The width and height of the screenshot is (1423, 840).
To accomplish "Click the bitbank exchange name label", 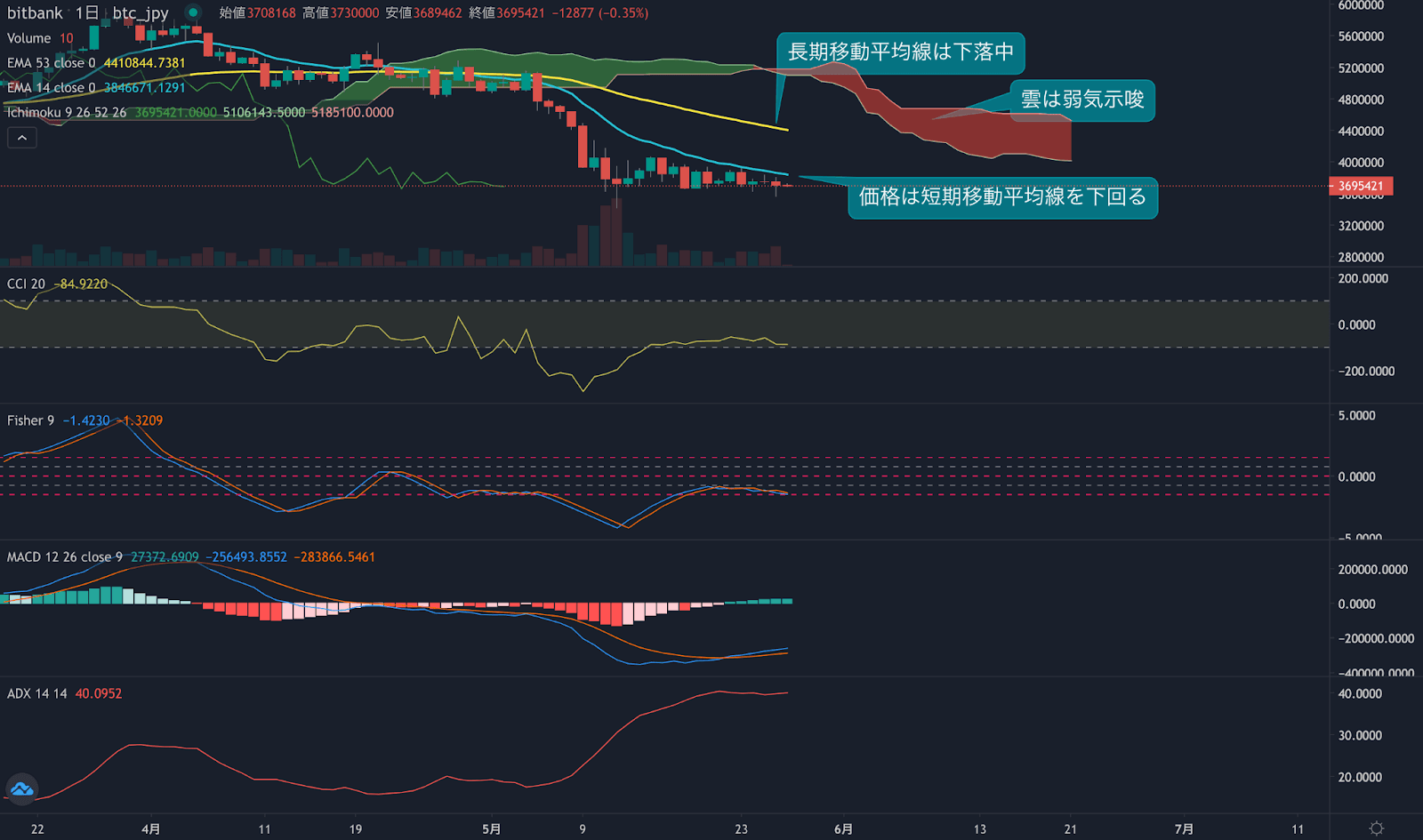I will pos(34,12).
